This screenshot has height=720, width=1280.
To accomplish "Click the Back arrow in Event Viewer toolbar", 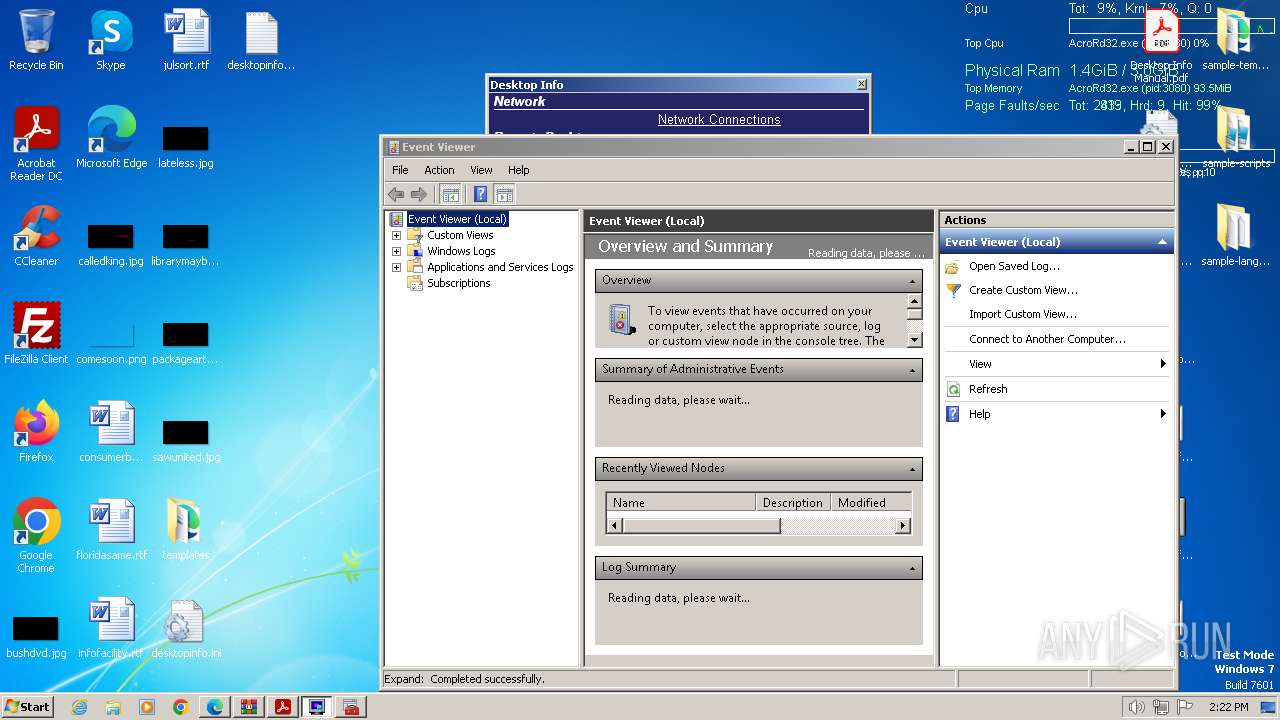I will click(396, 194).
